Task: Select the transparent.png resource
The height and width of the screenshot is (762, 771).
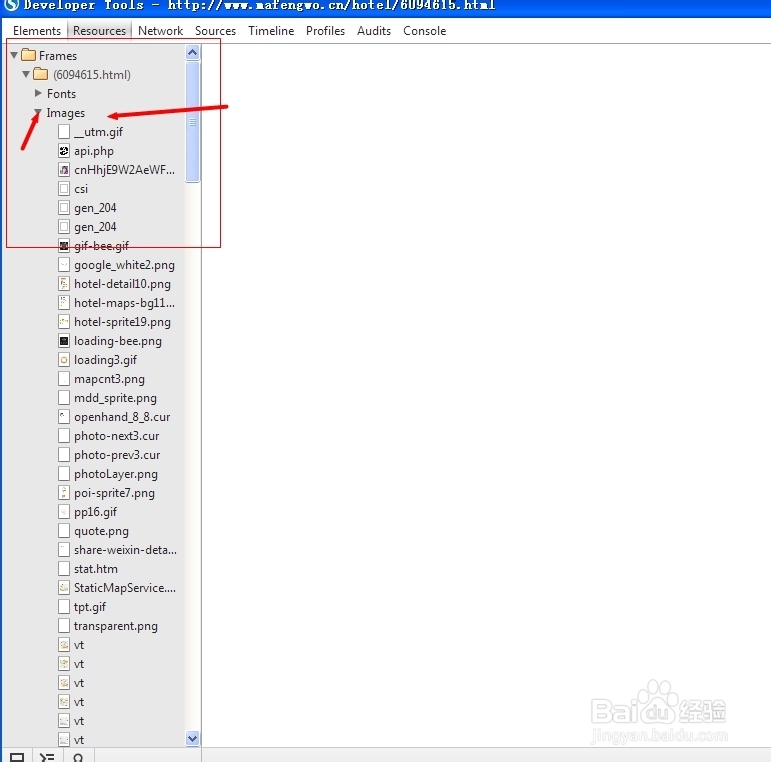Action: click(x=116, y=626)
